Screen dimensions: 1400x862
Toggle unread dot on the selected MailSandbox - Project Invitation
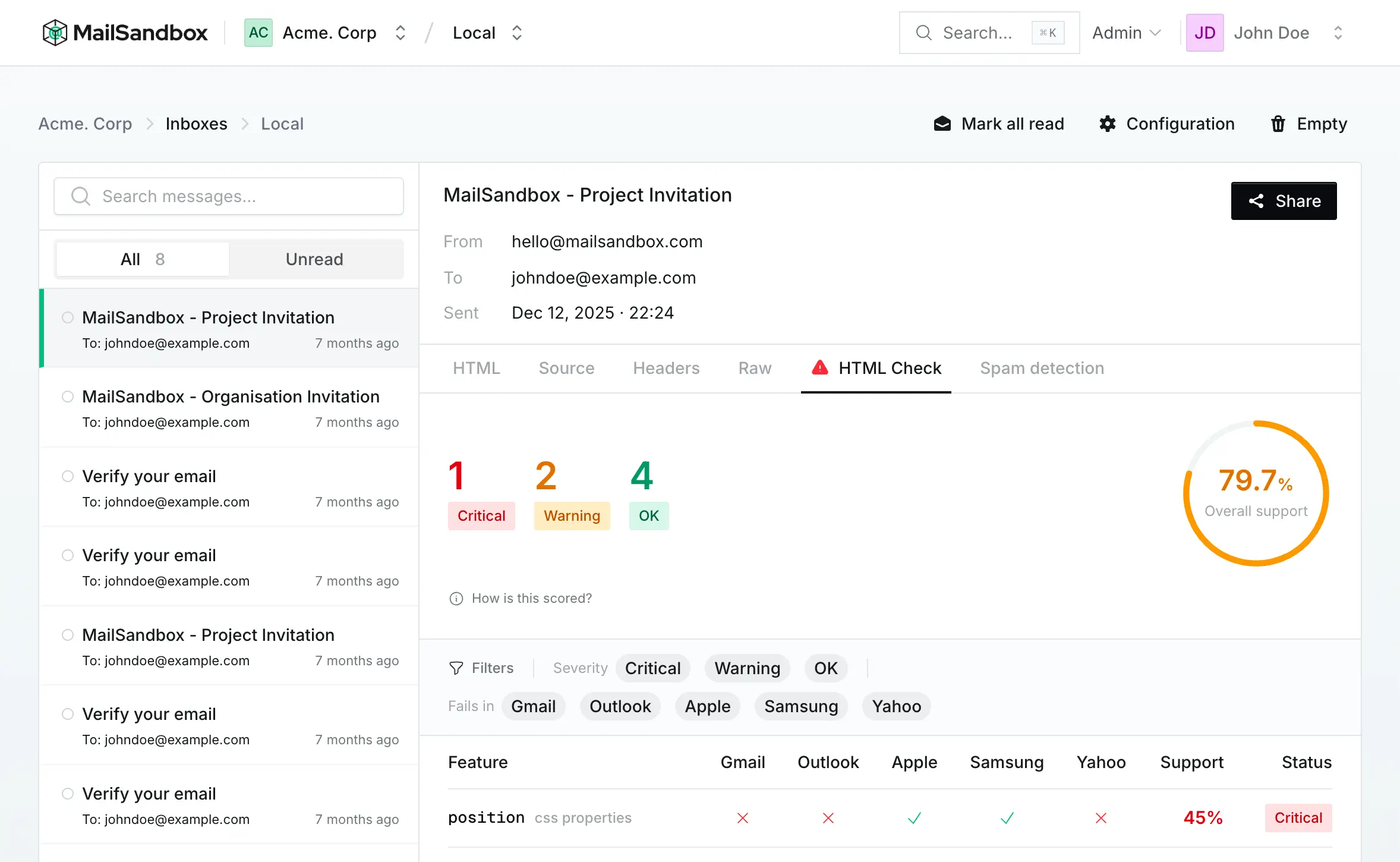tap(68, 317)
